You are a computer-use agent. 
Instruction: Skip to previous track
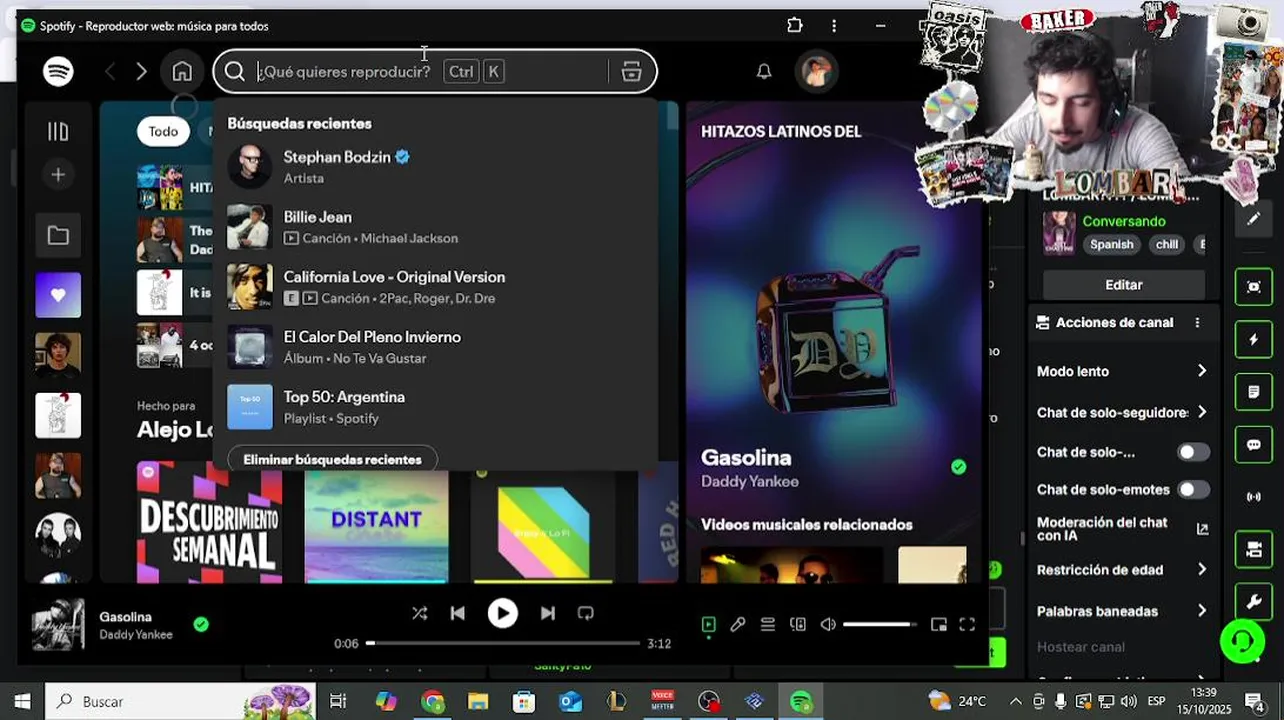(x=457, y=613)
